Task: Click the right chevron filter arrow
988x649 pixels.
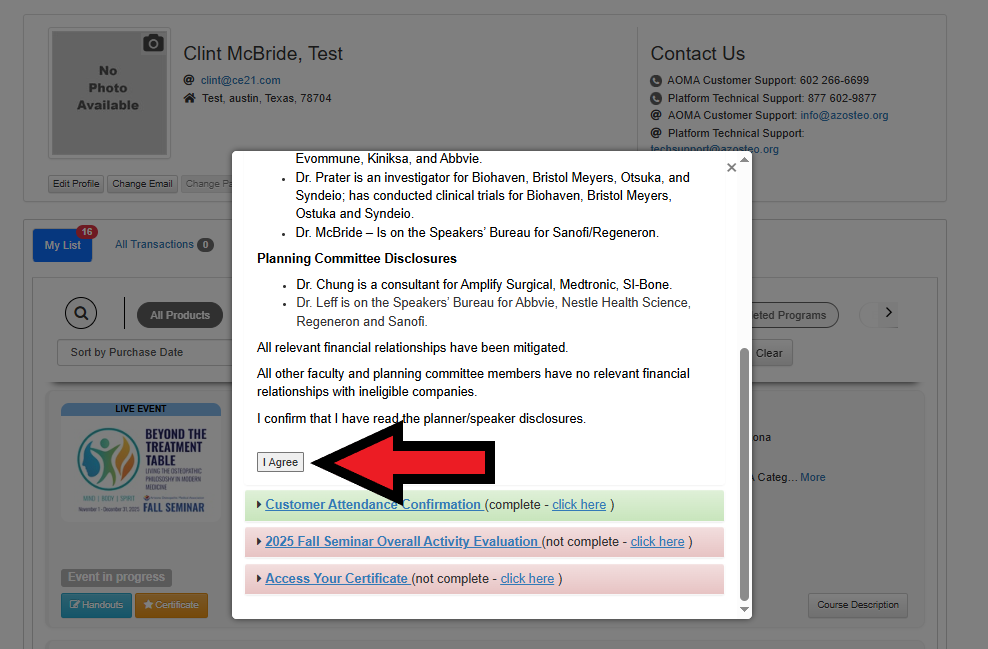Action: (887, 314)
